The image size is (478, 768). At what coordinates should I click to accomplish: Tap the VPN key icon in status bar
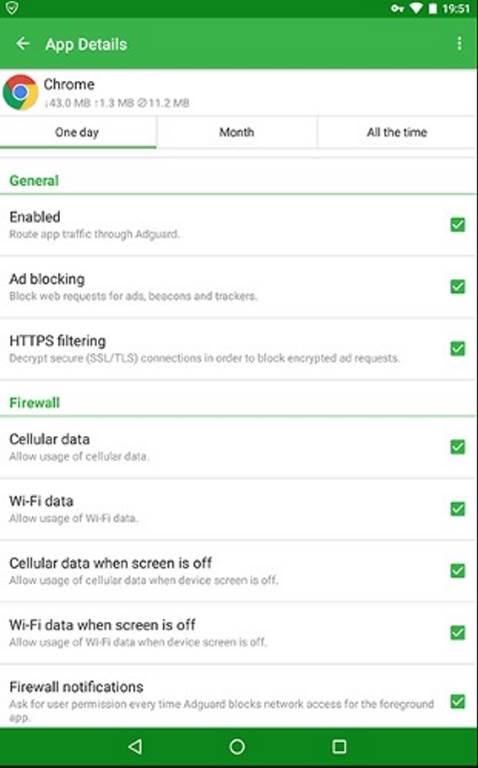pos(397,8)
